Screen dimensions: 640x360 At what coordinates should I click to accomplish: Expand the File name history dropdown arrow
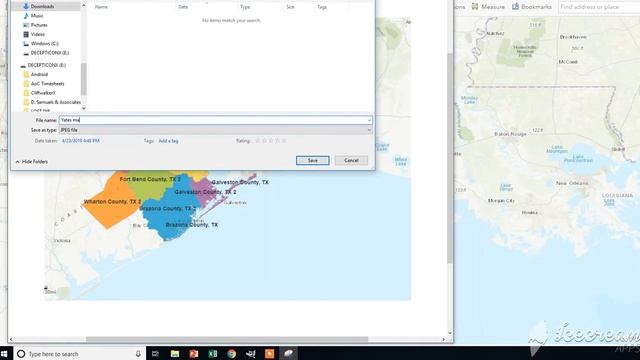(x=369, y=120)
